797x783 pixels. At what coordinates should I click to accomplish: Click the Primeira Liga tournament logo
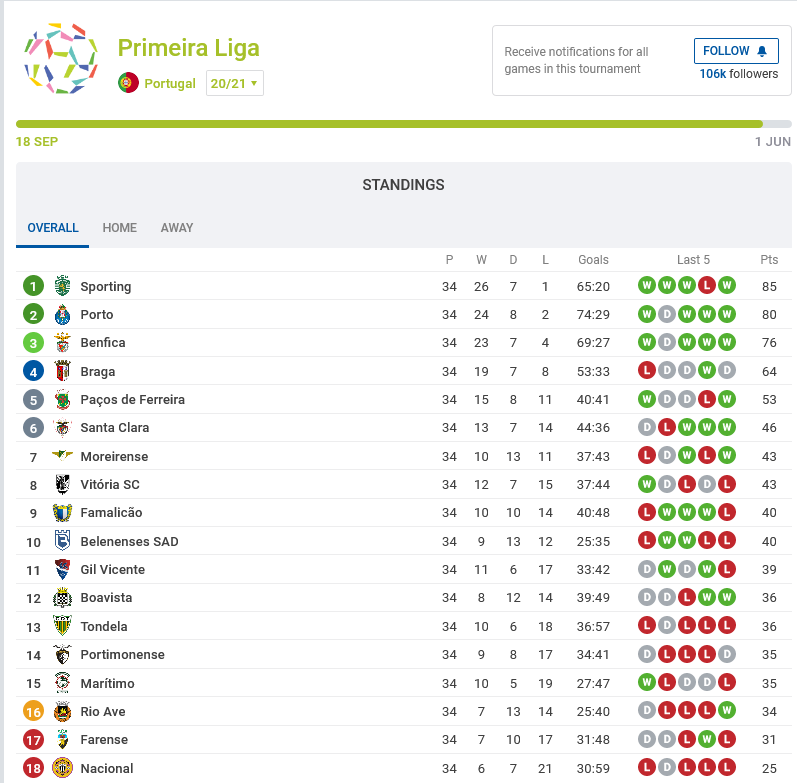coord(60,58)
